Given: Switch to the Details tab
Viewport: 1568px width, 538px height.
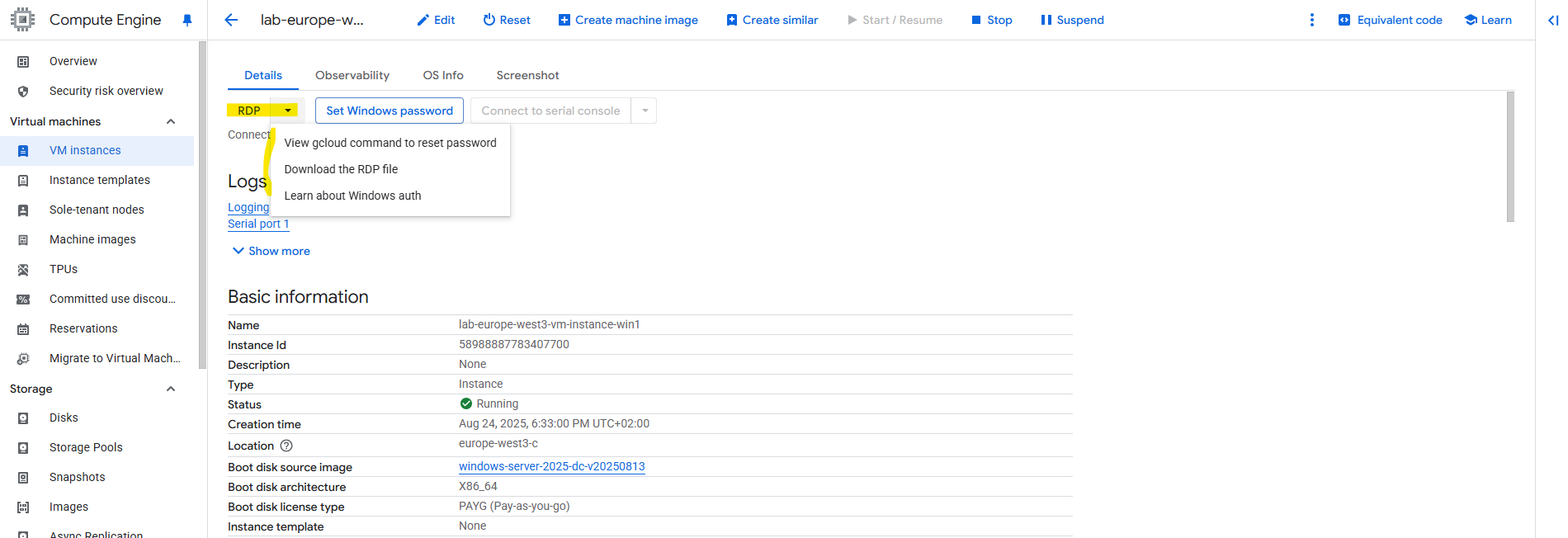Looking at the screenshot, I should [x=263, y=75].
